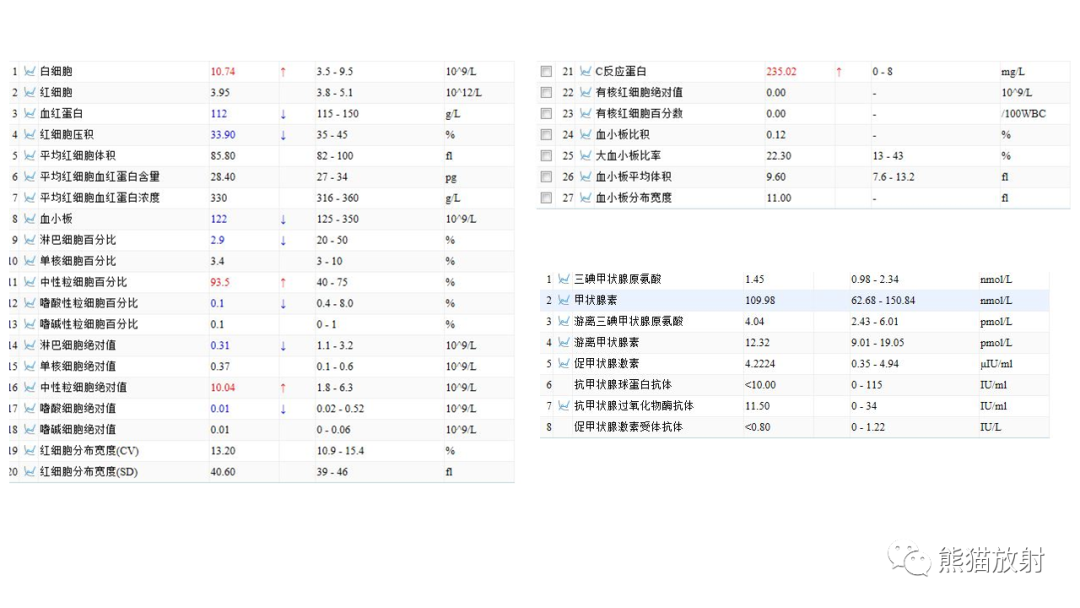Open trend icon for 中性粒细胞百分比
The width and height of the screenshot is (1080, 608).
[30, 282]
